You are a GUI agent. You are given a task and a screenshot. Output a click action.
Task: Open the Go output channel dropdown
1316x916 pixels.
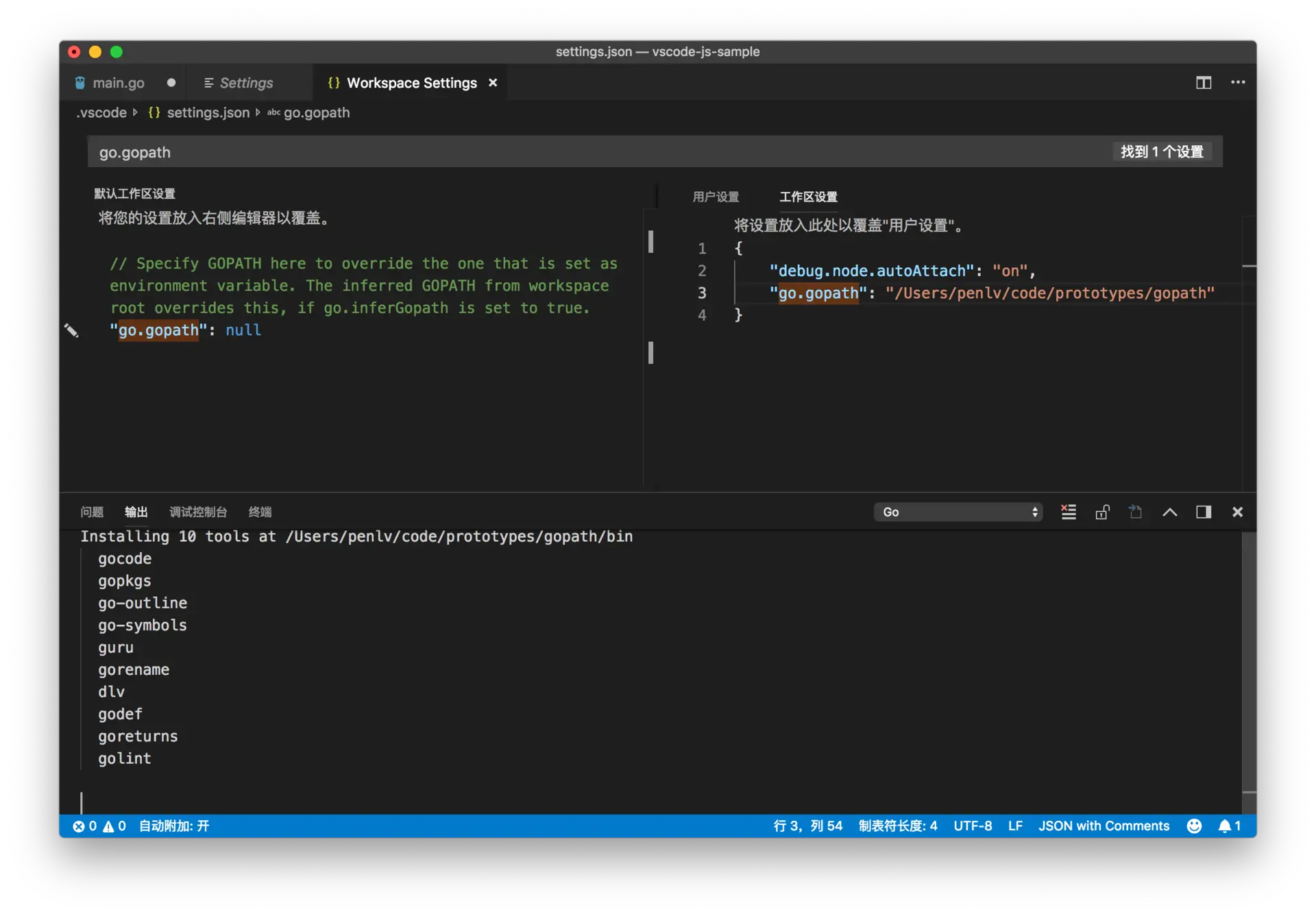(958, 512)
